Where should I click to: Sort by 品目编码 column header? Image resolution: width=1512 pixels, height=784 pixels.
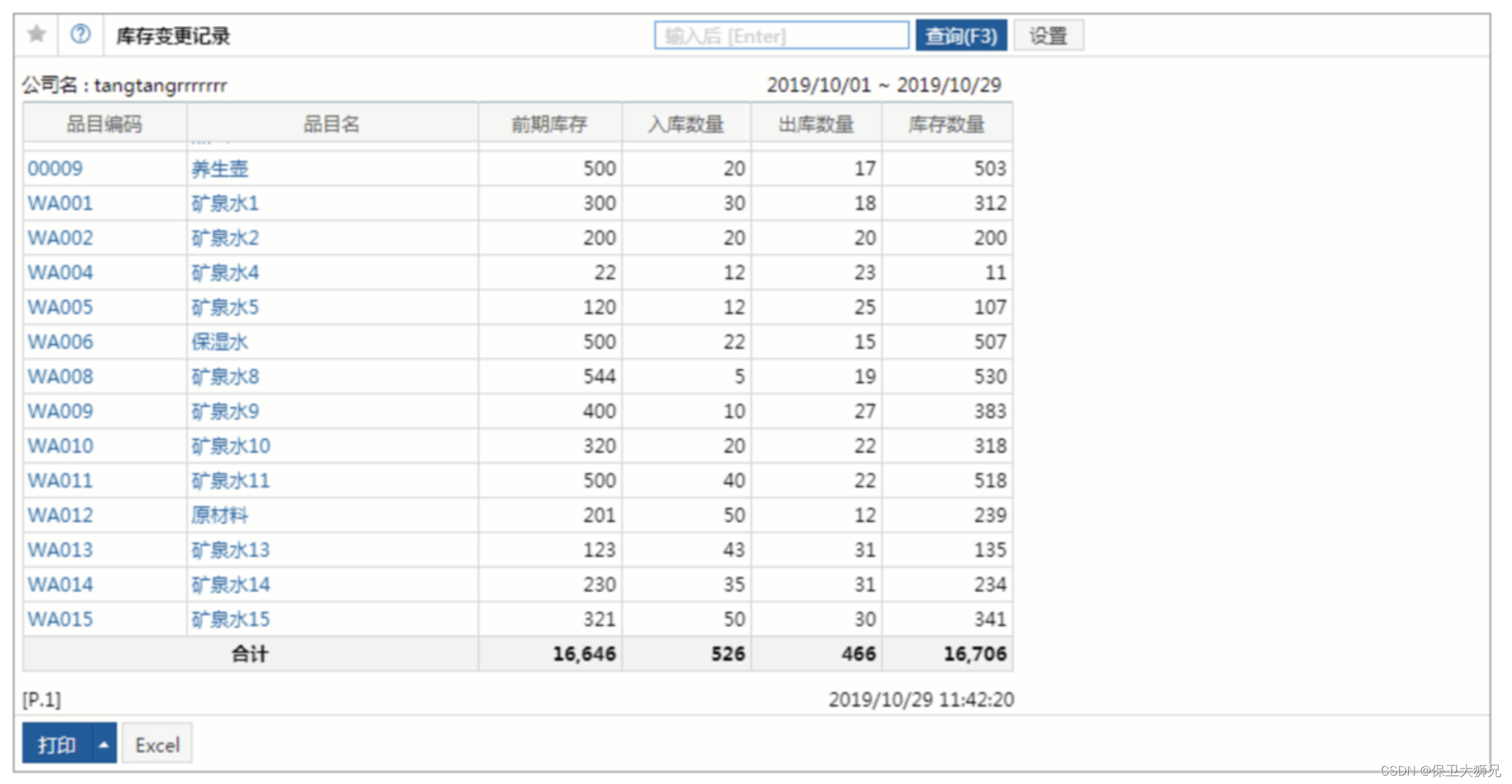tap(105, 124)
